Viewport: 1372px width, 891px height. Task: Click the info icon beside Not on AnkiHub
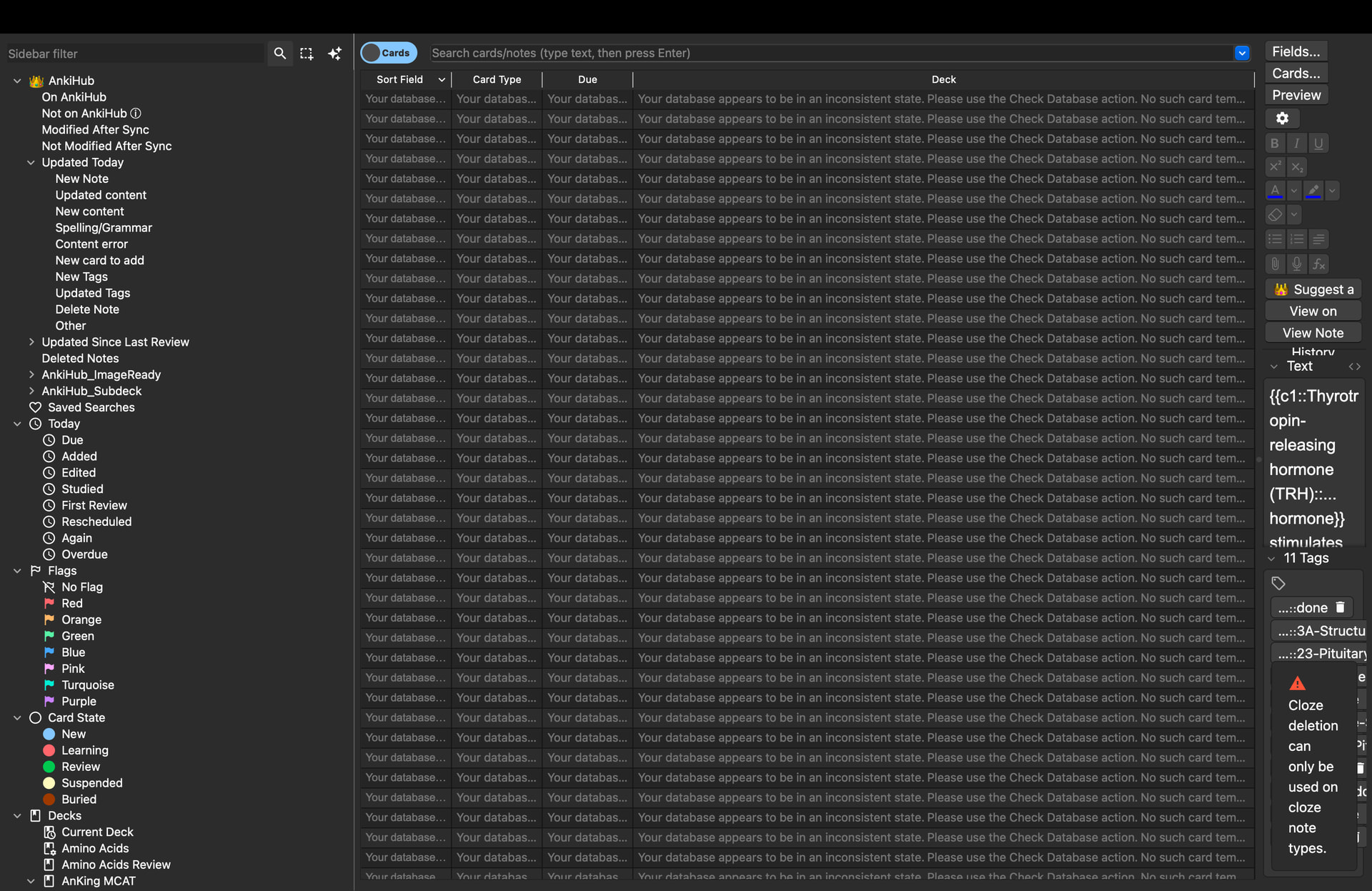click(x=136, y=114)
